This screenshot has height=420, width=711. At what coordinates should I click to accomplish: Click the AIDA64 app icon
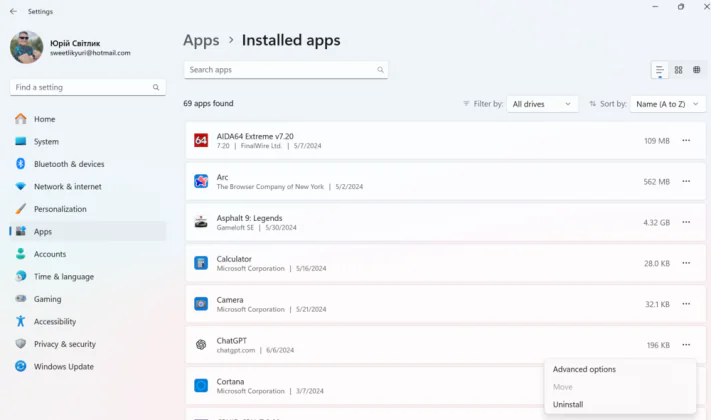(201, 141)
